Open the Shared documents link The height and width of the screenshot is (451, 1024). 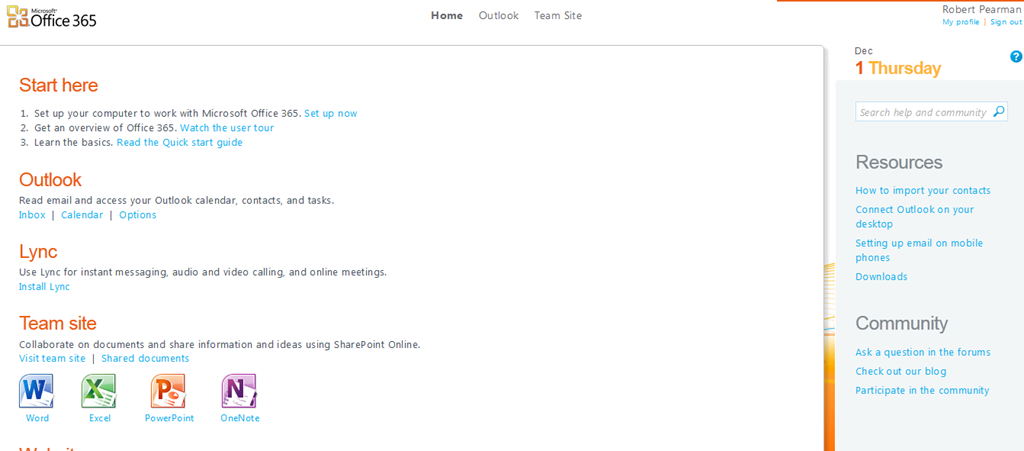pyautogui.click(x=145, y=359)
